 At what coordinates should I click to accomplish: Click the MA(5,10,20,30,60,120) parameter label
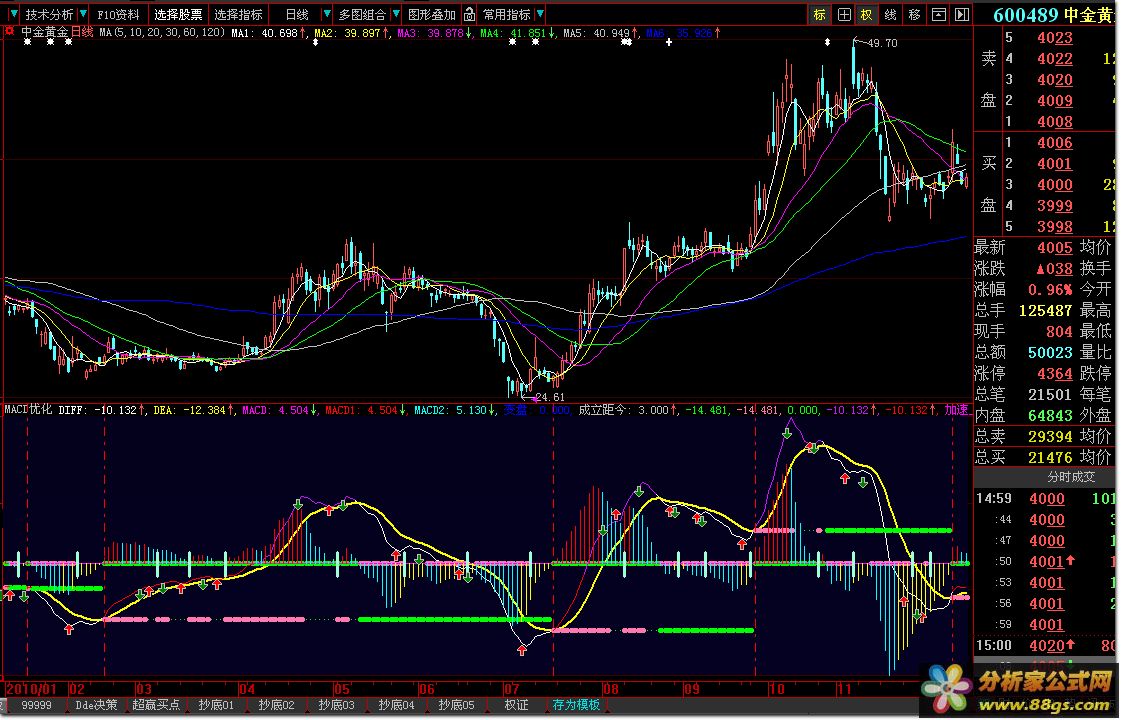click(x=163, y=32)
